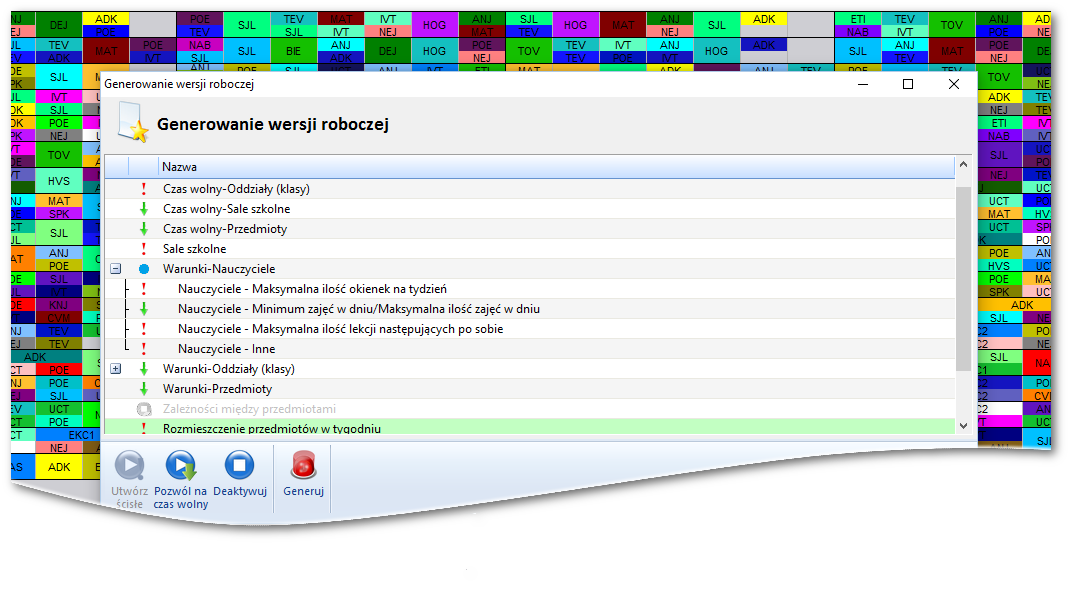Viewport: 1070px width, 589px height.
Task: Select Nauczyciele - Maksymalna ilość okienek na tydzień
Action: [x=312, y=289]
